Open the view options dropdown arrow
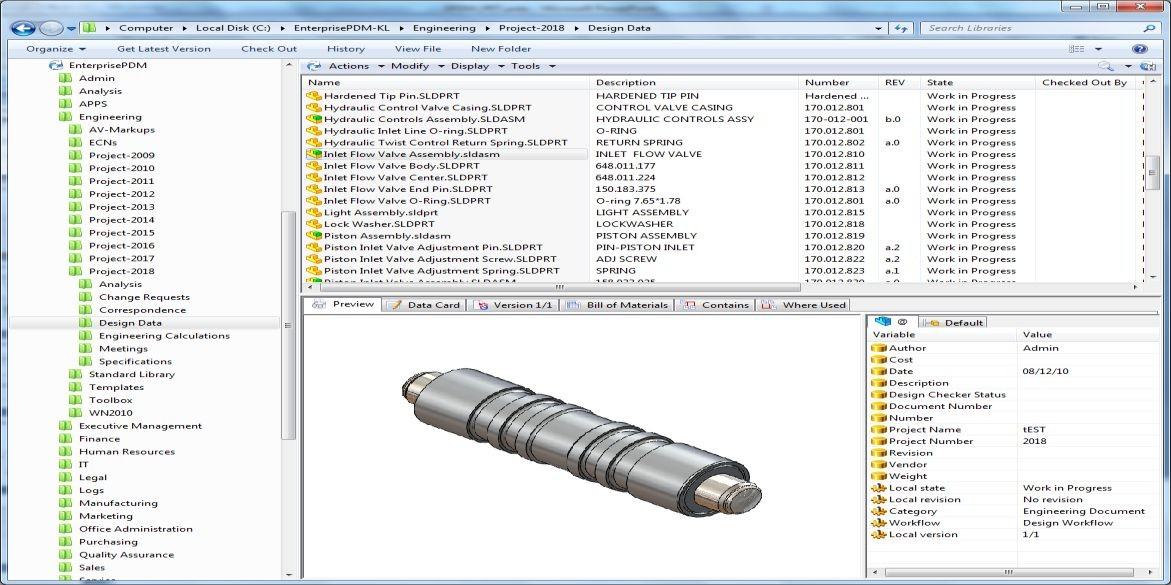Viewport: 1171px width, 585px height. pos(1099,49)
